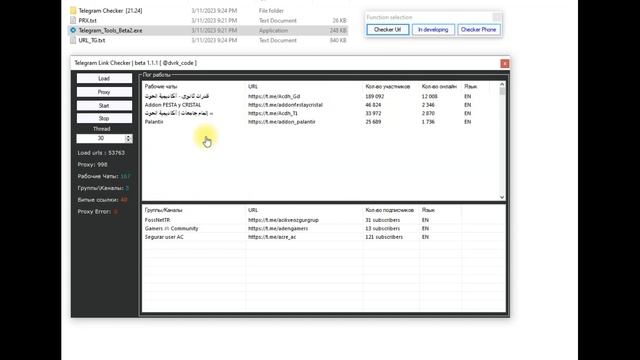This screenshot has width=640, height=360.
Task: Click Рабочие Чаты counter label
Action: coord(104,176)
